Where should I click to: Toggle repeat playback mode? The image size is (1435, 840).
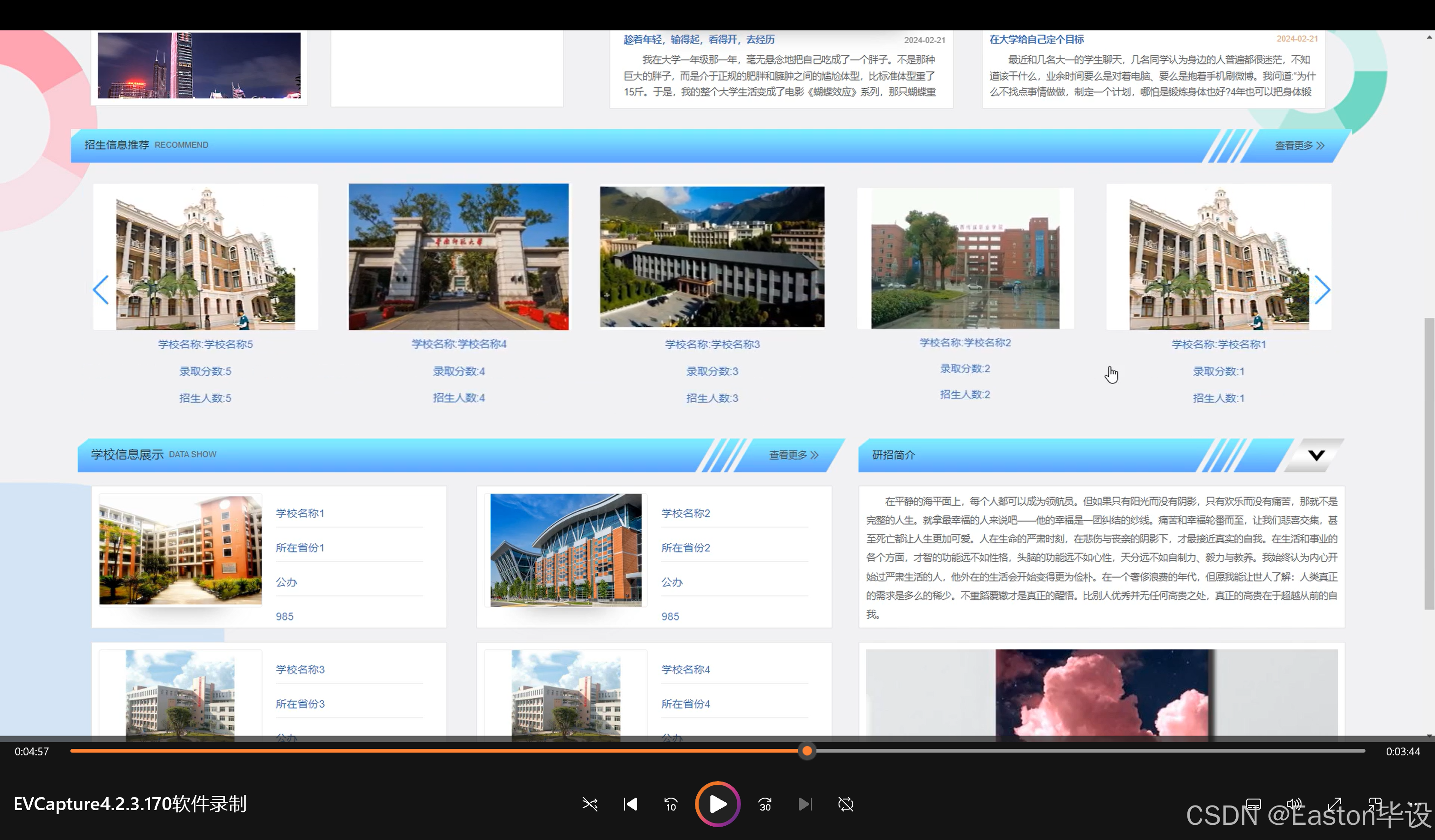pos(845,804)
